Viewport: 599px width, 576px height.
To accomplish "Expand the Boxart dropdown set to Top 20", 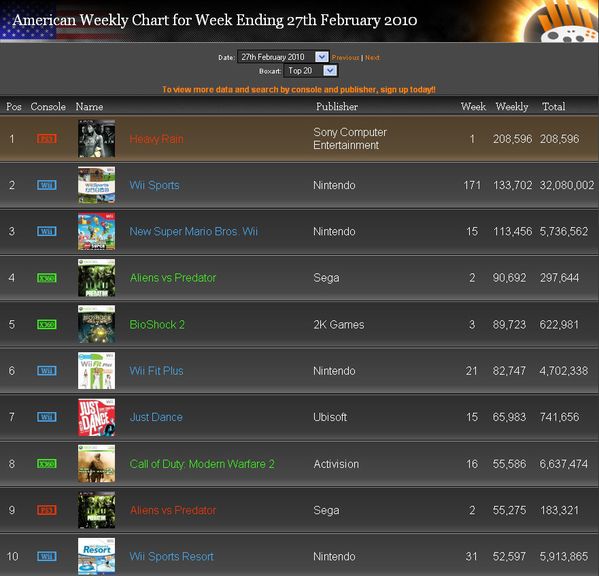I will 311,71.
